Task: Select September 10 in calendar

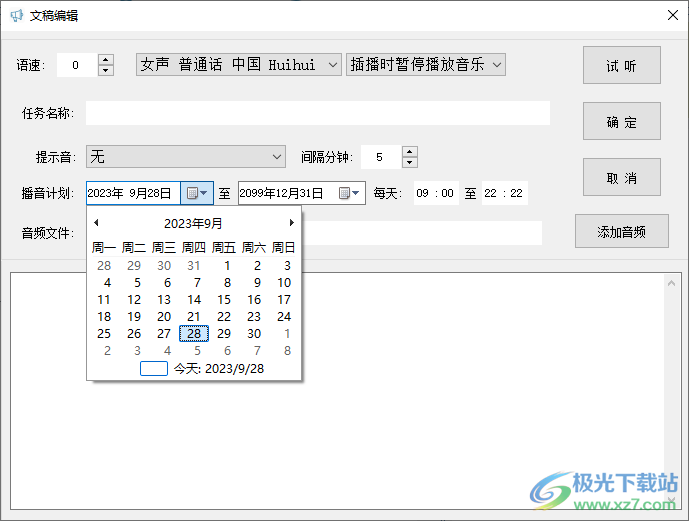Action: click(284, 282)
